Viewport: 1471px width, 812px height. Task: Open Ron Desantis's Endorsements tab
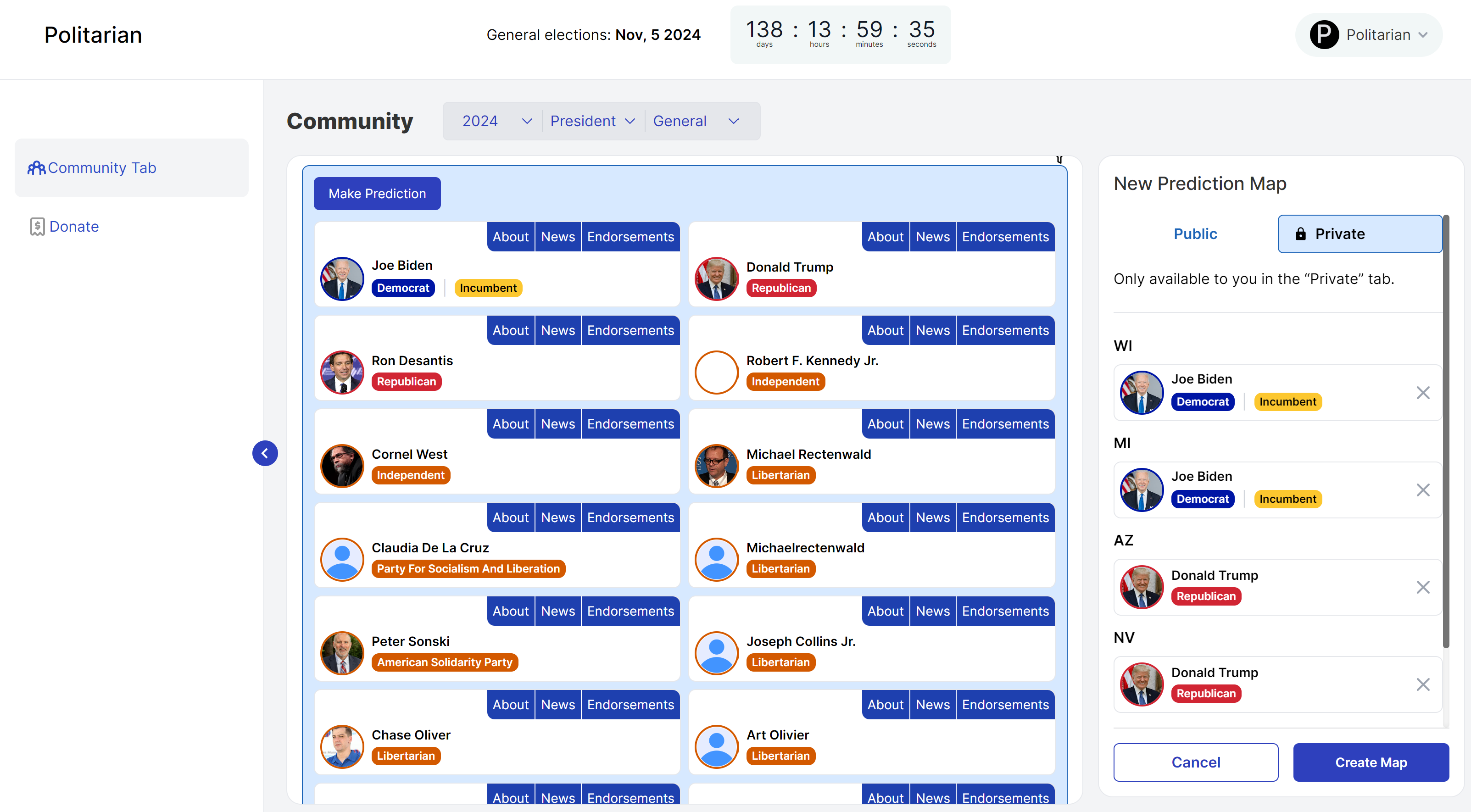tap(630, 331)
